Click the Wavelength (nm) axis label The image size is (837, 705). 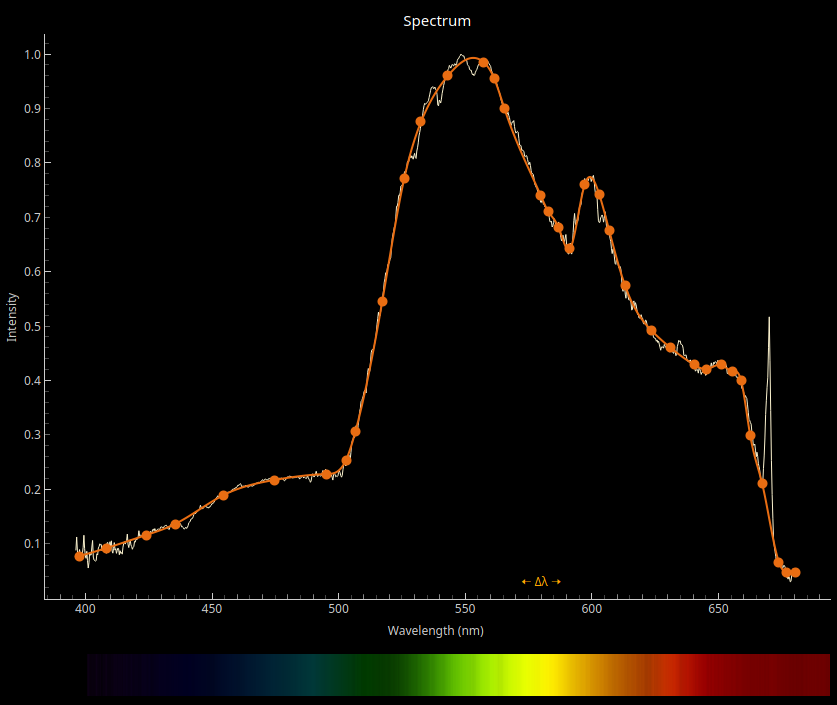click(436, 631)
